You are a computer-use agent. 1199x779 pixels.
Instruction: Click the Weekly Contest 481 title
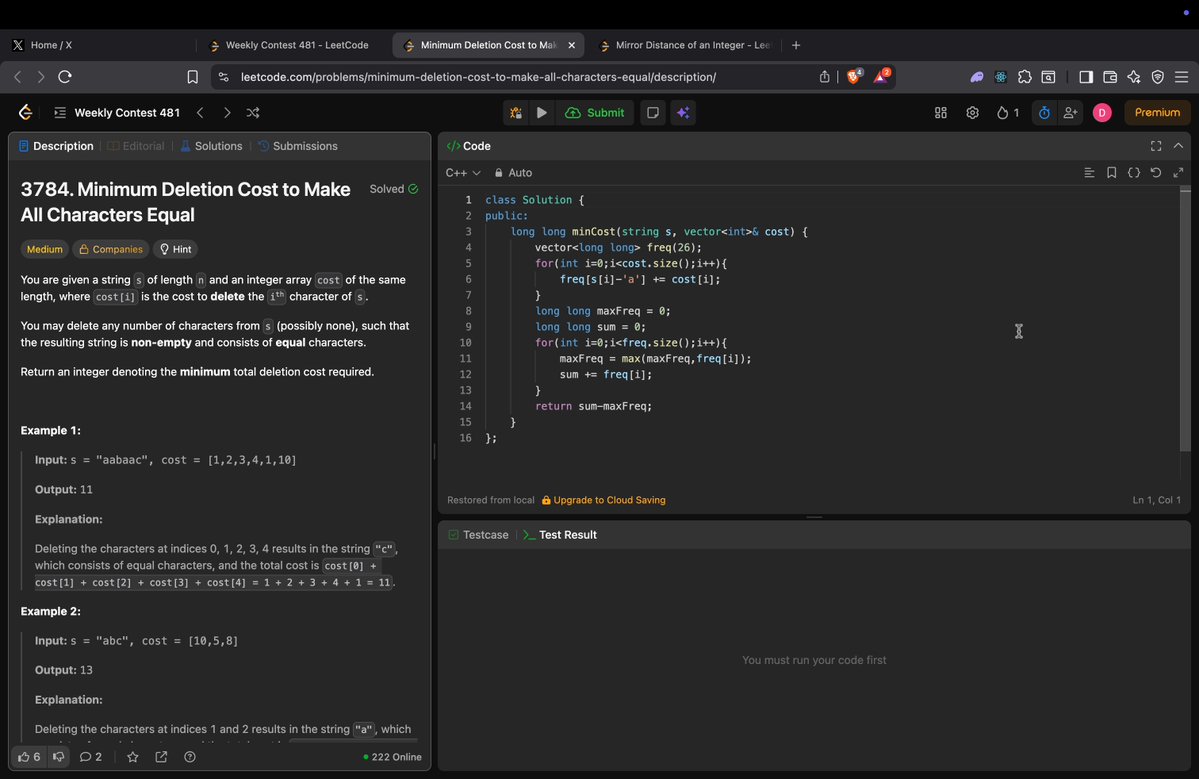[x=127, y=112]
